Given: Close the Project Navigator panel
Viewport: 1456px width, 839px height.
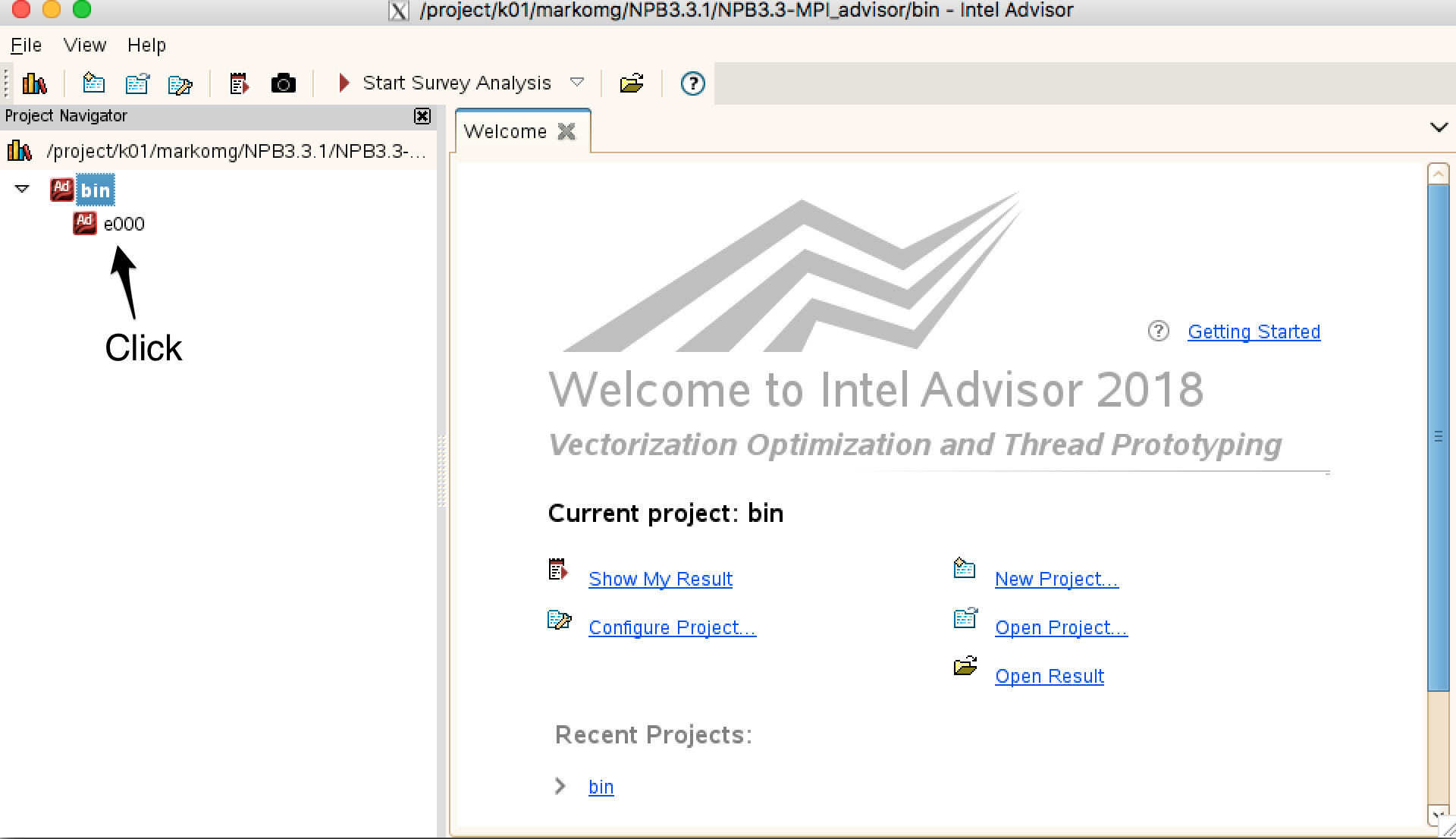Looking at the screenshot, I should point(422,116).
